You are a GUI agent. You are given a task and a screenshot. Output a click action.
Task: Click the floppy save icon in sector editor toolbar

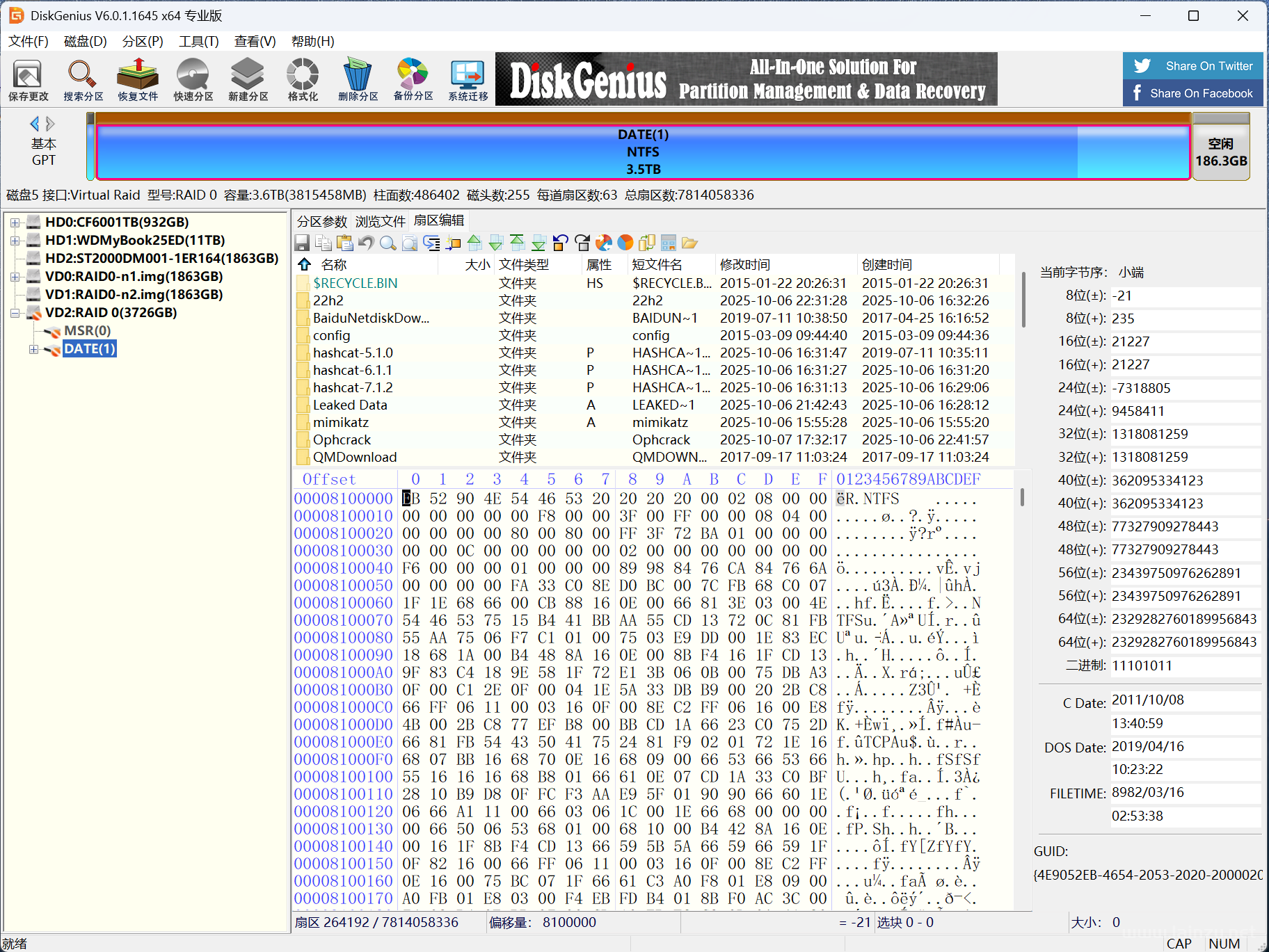(302, 243)
